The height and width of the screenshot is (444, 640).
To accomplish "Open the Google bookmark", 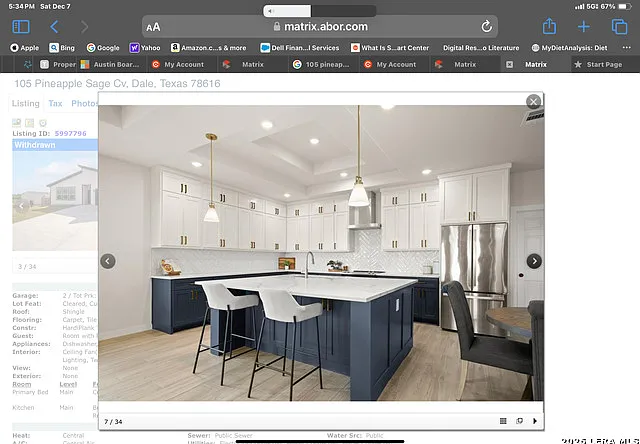I will (103, 48).
